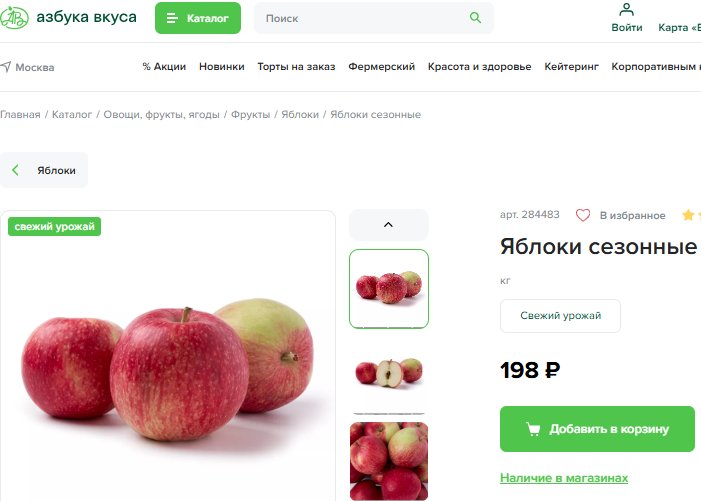Screen dimensions: 701x501
Task: Click the heart favorites icon
Action: pyautogui.click(x=583, y=215)
